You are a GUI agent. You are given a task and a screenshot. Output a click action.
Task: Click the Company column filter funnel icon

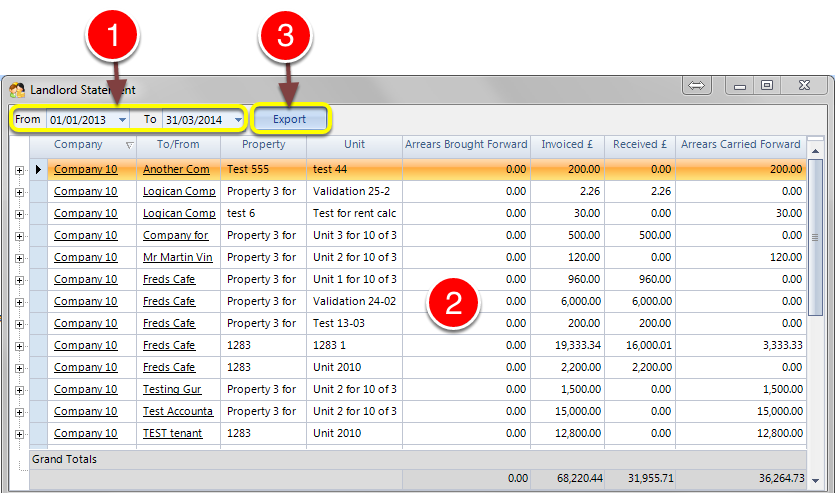[x=129, y=145]
